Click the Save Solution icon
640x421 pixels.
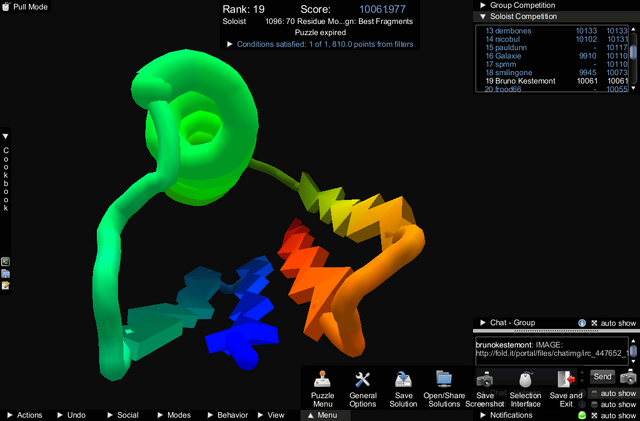point(403,379)
